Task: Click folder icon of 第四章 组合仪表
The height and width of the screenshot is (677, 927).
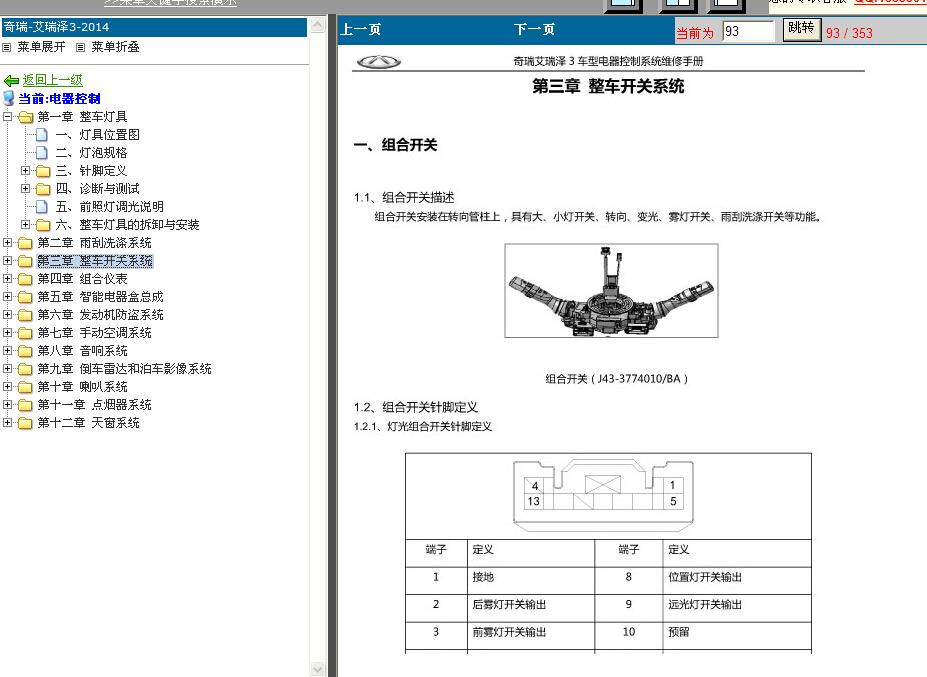Action: 25,279
